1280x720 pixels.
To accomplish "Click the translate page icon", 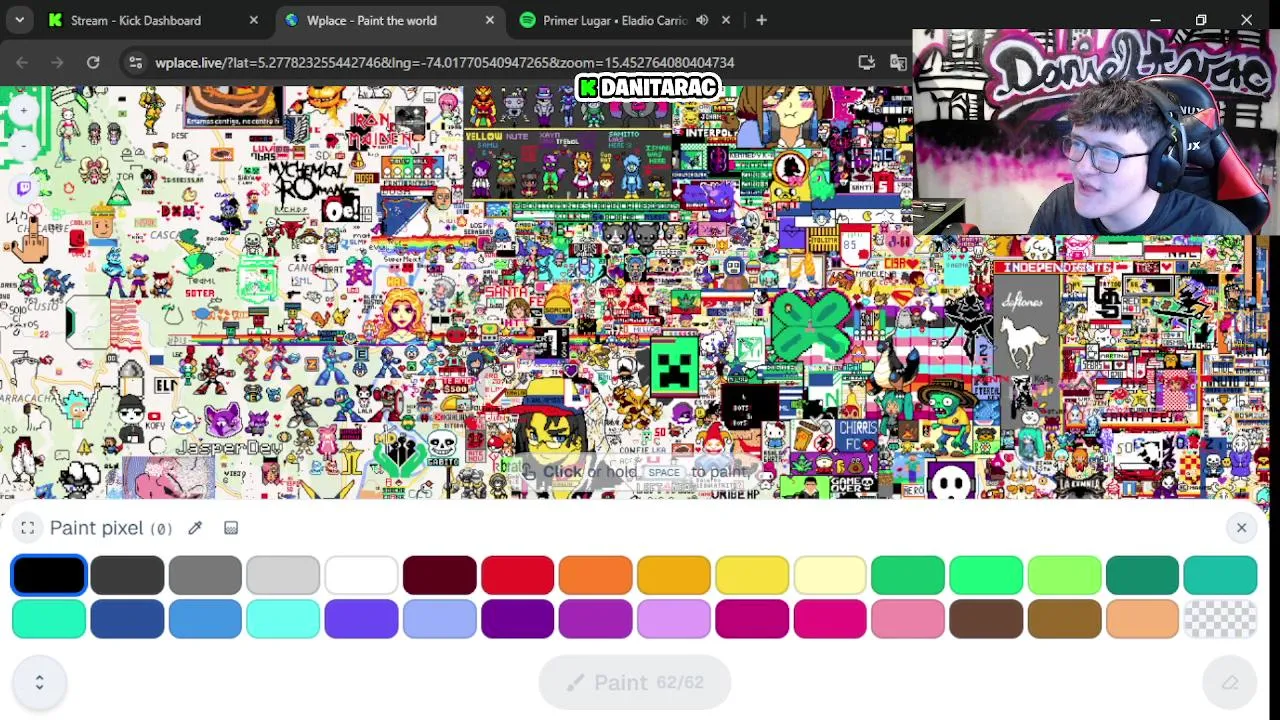I will 898,62.
